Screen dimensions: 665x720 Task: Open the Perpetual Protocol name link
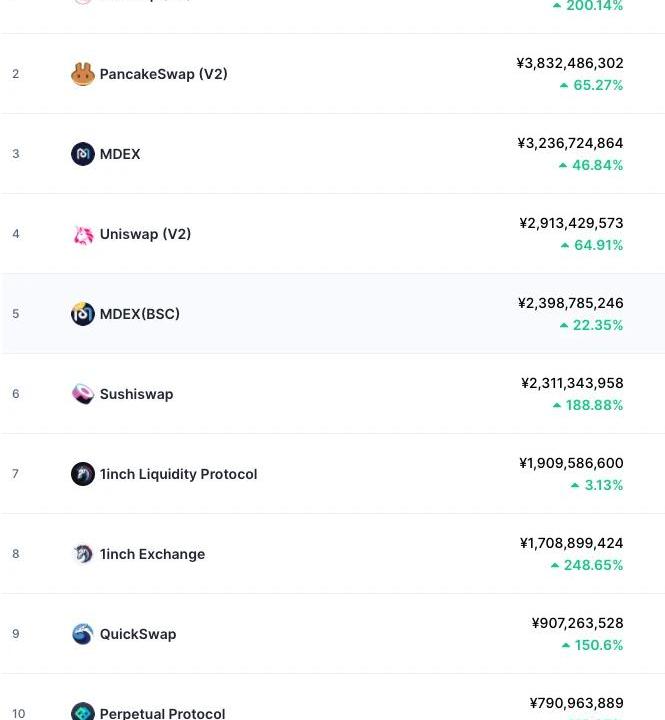(x=163, y=714)
